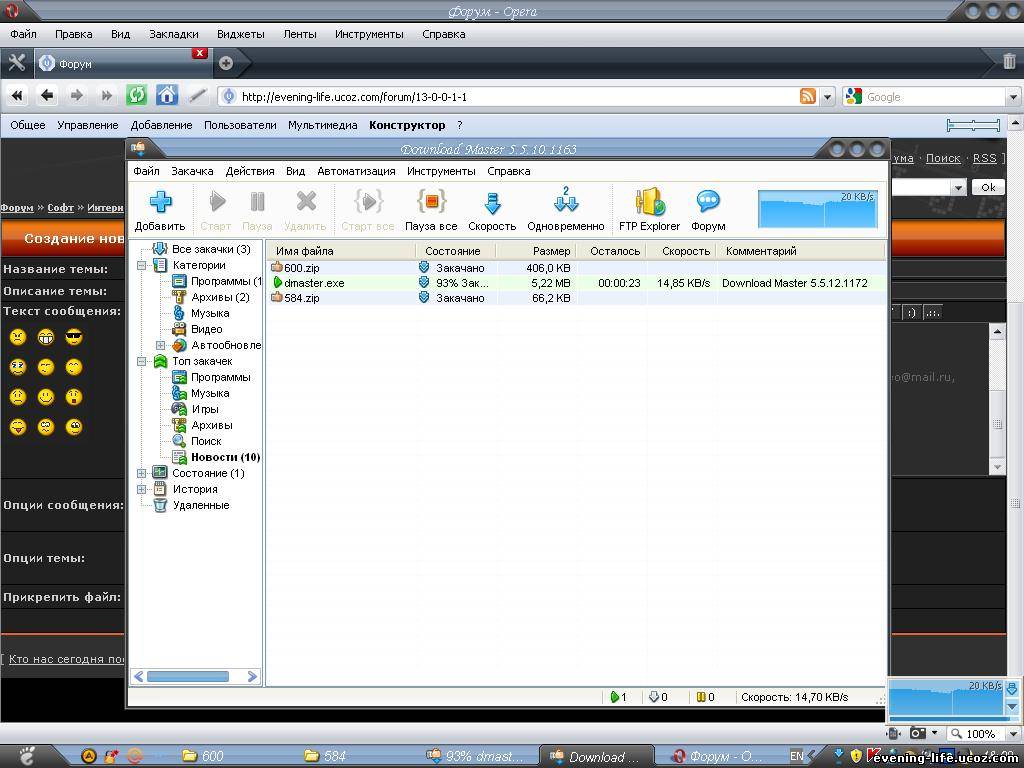Click the sunglasses smiley emoticon
Image resolution: width=1024 pixels, height=768 pixels.
tap(74, 337)
